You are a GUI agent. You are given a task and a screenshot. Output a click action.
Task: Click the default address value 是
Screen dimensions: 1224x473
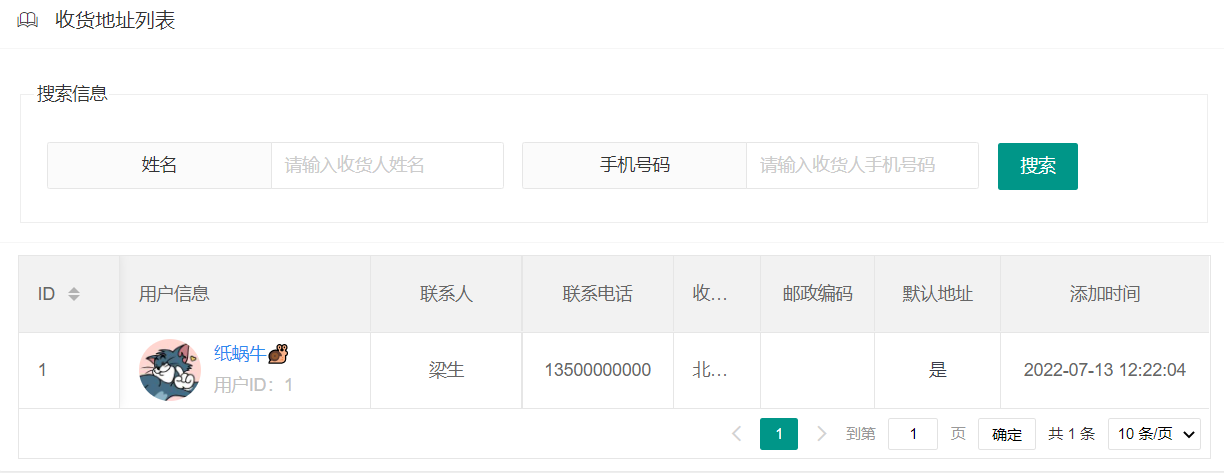tap(938, 370)
